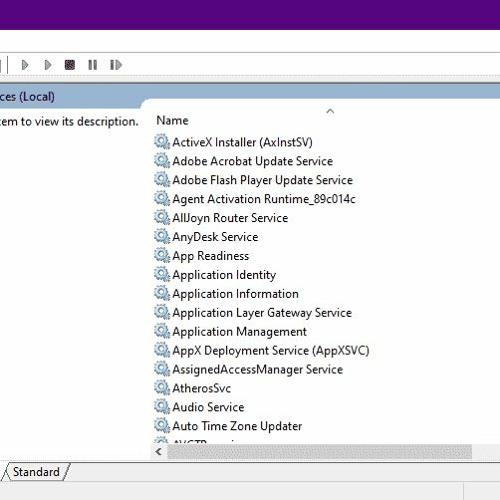
Task: Click gear icon beside ActiveX Installer (AxInstSV)
Action: click(162, 142)
